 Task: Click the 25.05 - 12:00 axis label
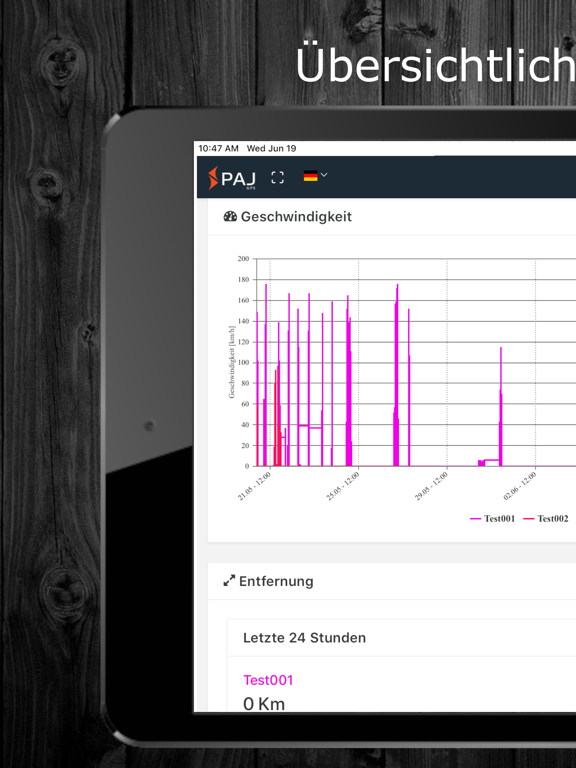tap(343, 486)
